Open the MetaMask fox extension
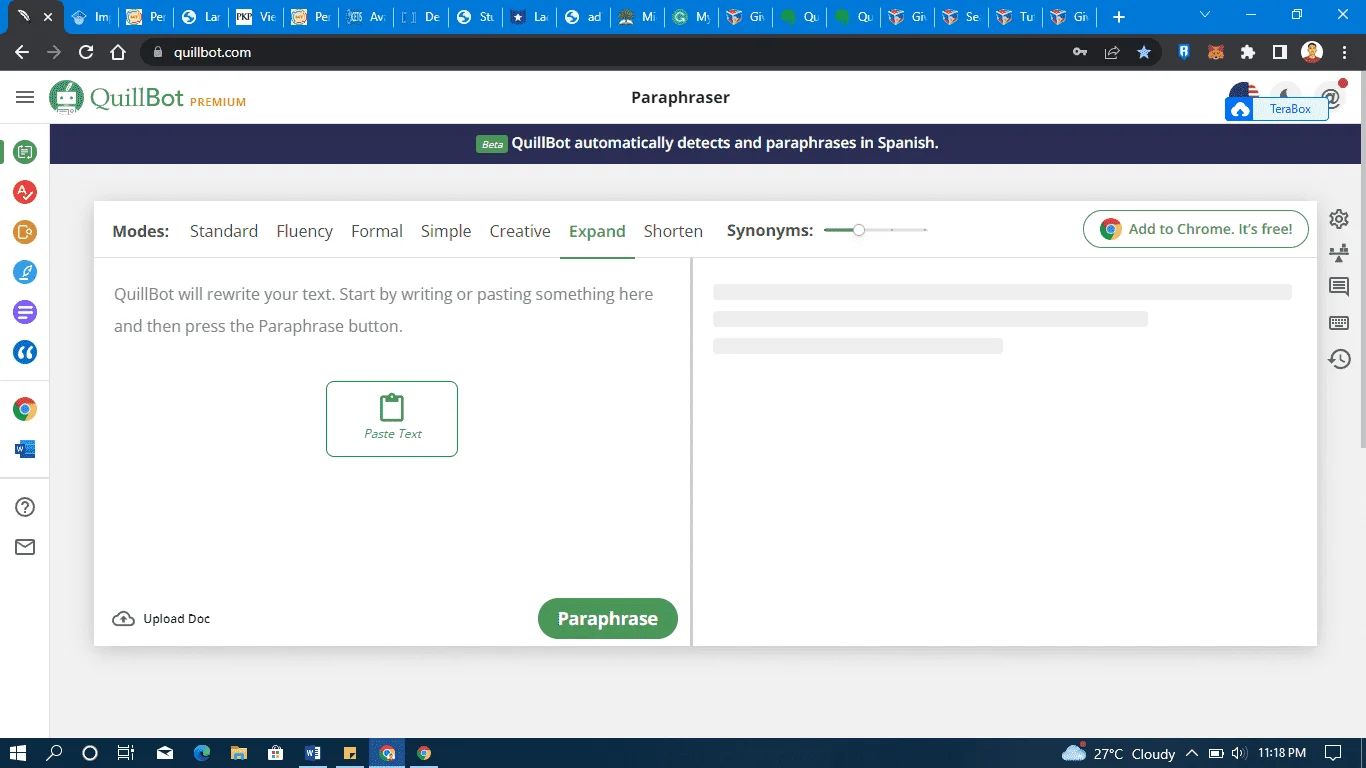This screenshot has width=1366, height=768. point(1215,52)
